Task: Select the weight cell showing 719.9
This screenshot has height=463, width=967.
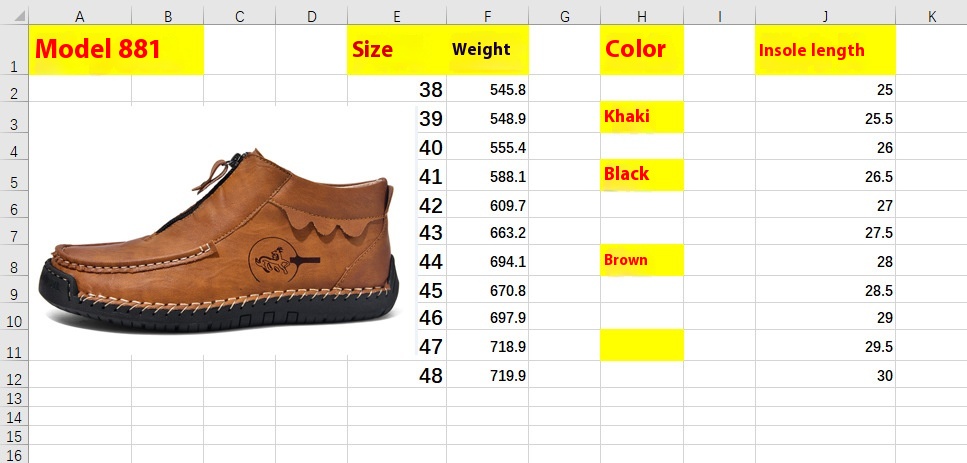Action: coord(487,375)
